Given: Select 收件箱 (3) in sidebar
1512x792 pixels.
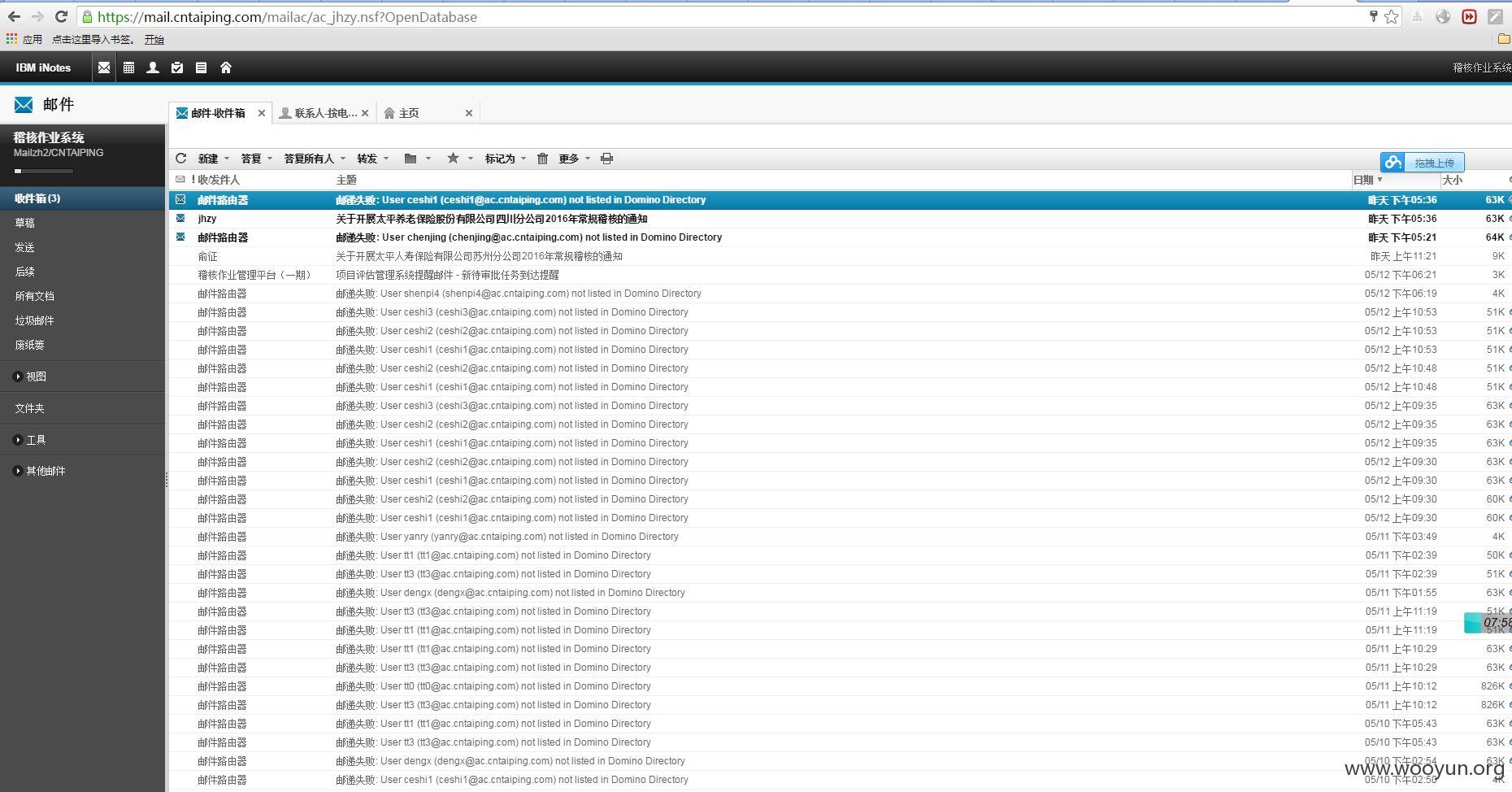Looking at the screenshot, I should pyautogui.click(x=82, y=198).
